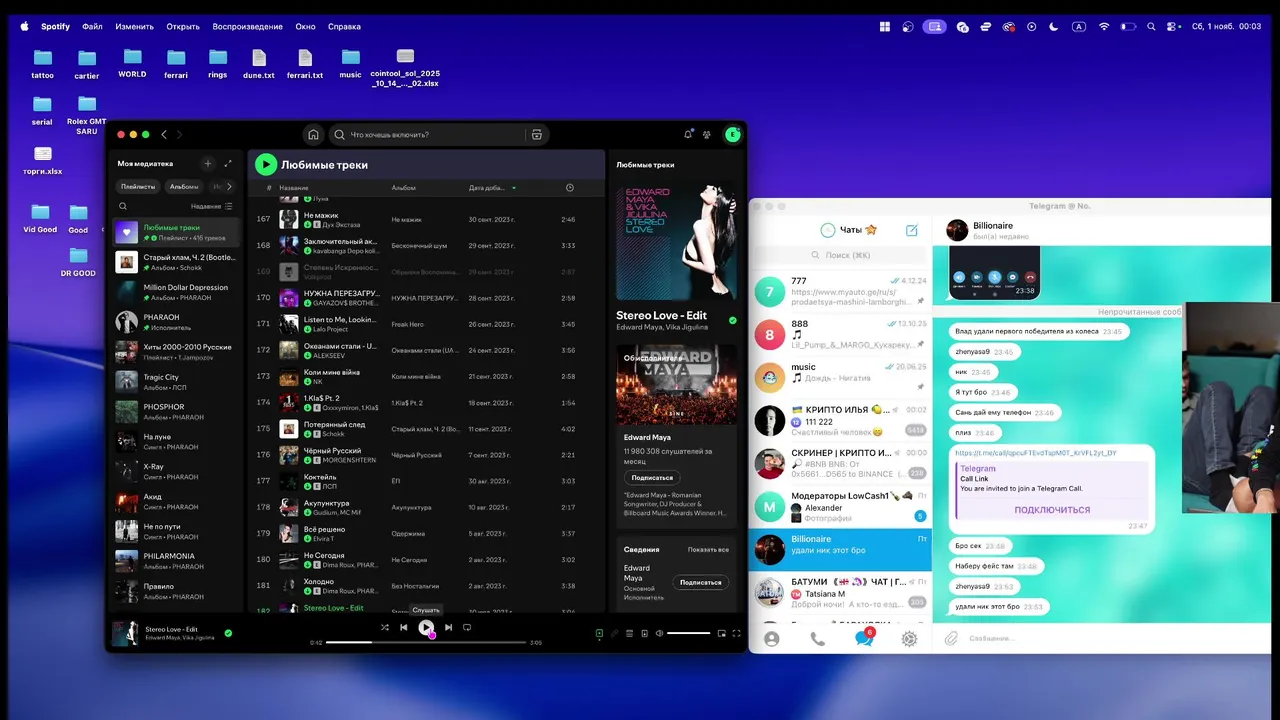
Task: Click the Подписаться button under Edward Maya
Action: tap(652, 477)
